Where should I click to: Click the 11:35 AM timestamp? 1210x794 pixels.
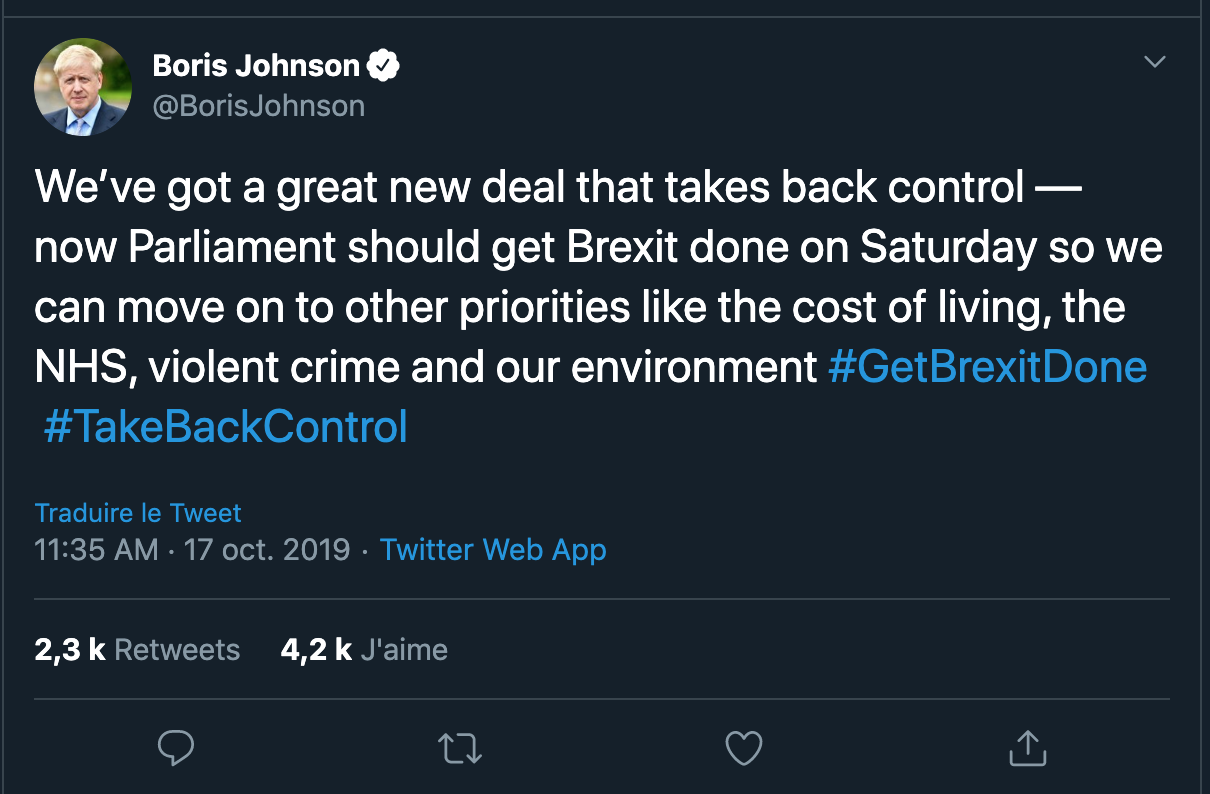96,549
